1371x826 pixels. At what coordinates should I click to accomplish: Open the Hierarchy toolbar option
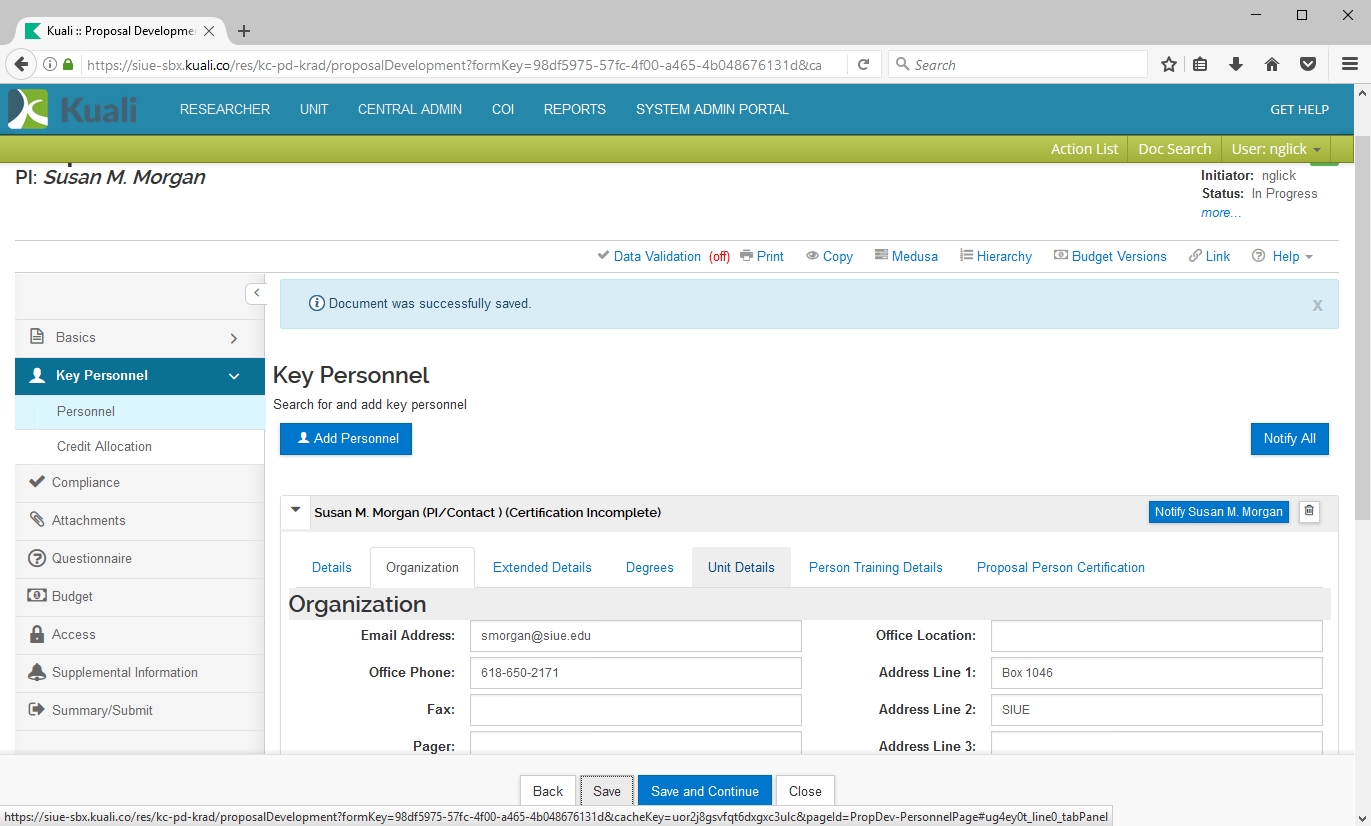[995, 256]
